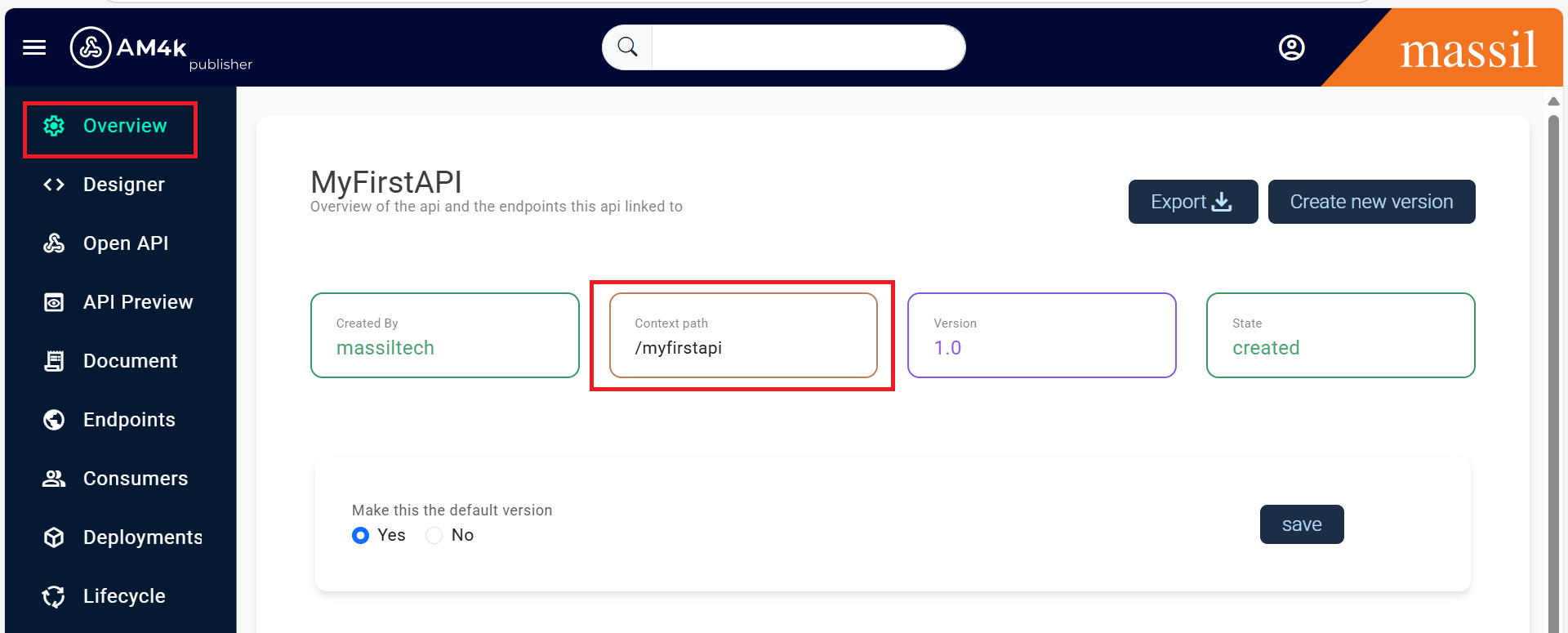Click the API Preview eye icon
This screenshot has height=633, width=1568.
[54, 302]
